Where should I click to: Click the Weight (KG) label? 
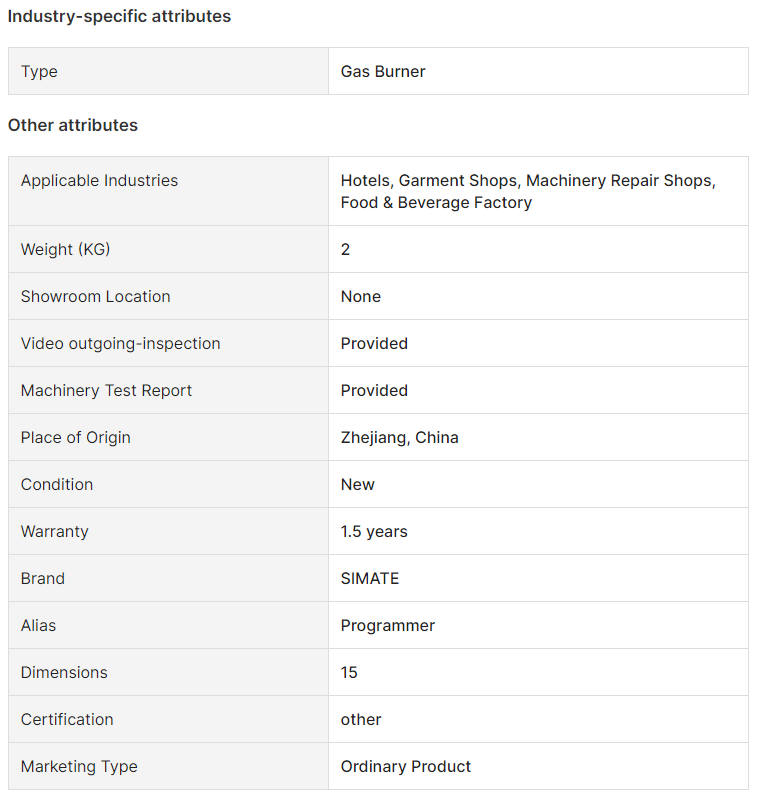tap(65, 250)
